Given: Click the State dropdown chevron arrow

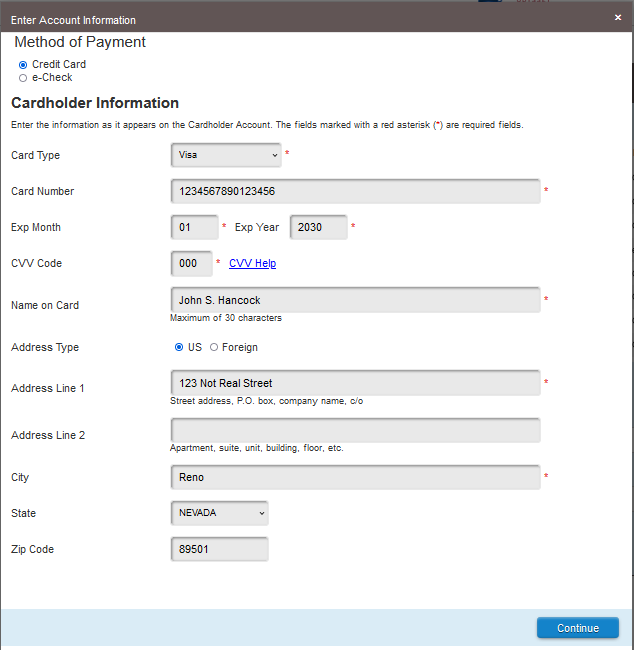Looking at the screenshot, I should [262, 513].
